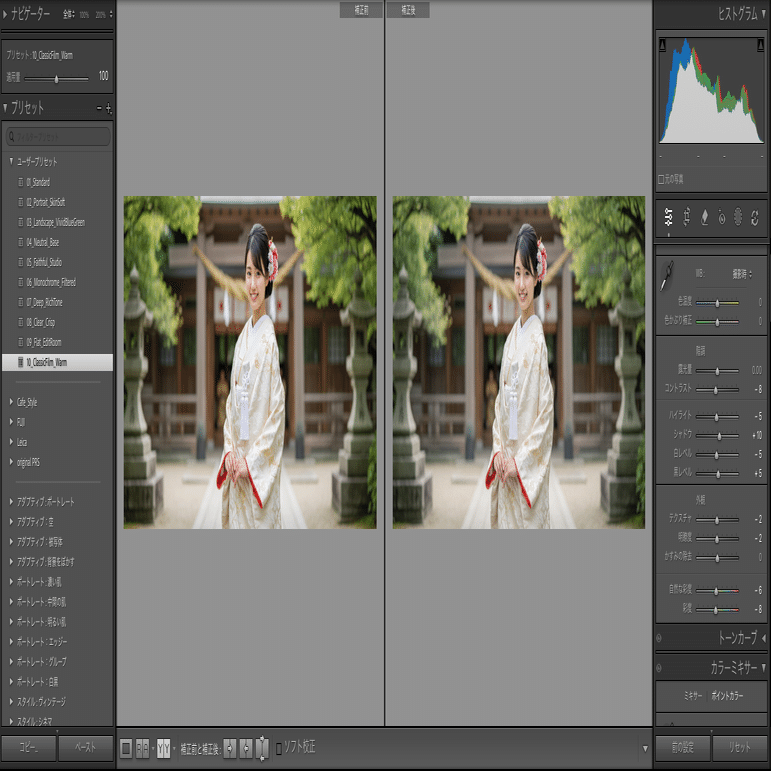Select 100% zoom in navigator
Image resolution: width=771 pixels, height=771 pixels.
click(x=84, y=15)
